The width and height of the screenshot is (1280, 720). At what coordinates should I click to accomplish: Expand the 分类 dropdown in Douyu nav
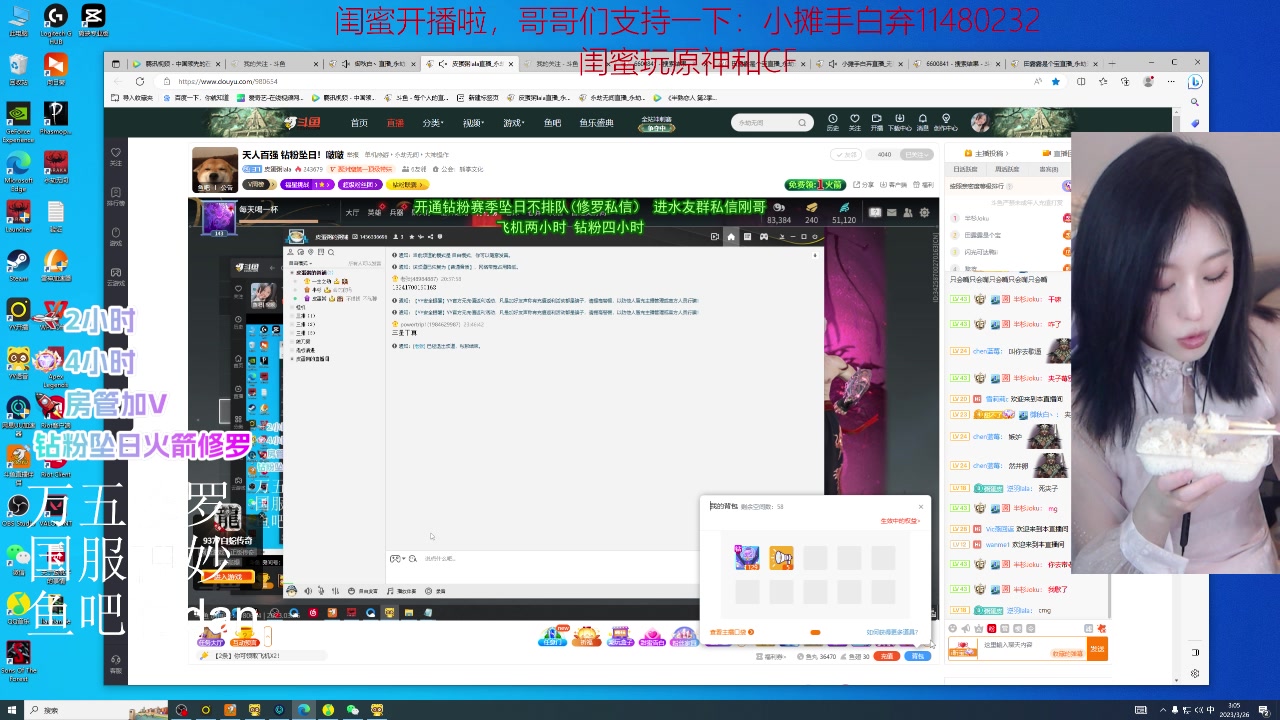(432, 123)
